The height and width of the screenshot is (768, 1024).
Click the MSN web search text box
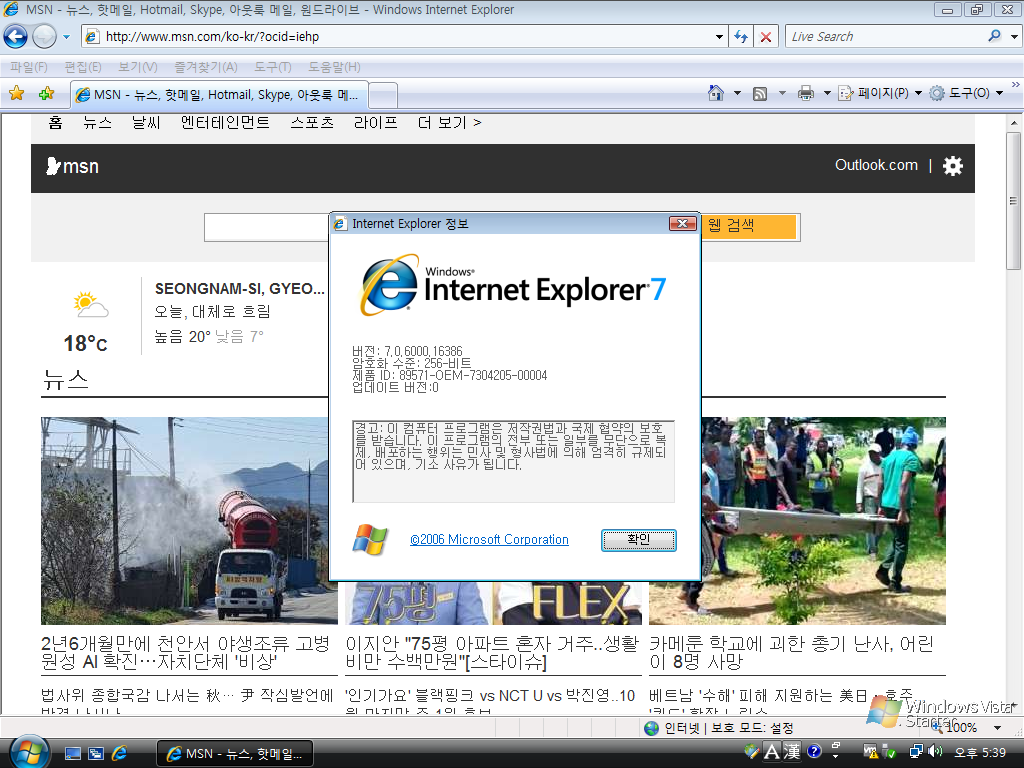point(266,227)
